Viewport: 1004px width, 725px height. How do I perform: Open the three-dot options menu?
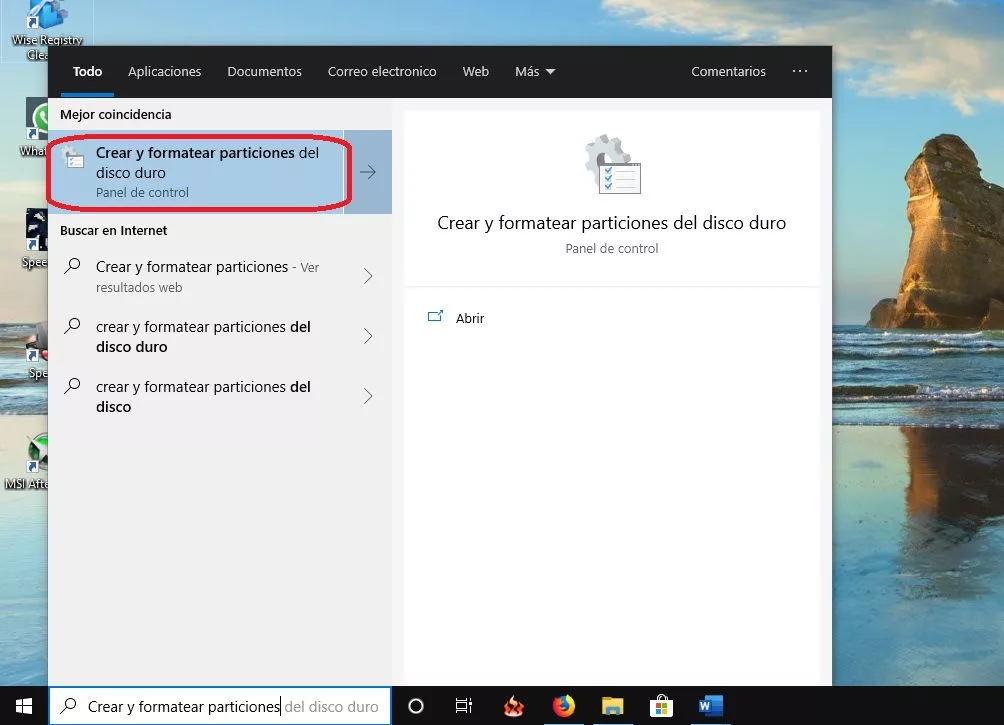[x=799, y=72]
